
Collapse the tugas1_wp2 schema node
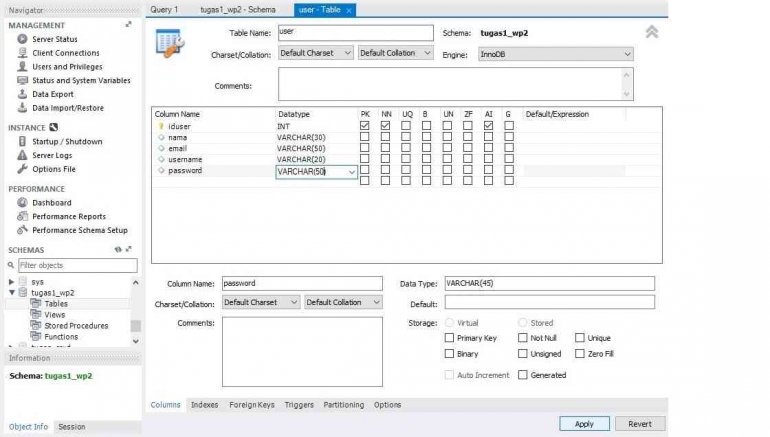pyautogui.click(x=11, y=293)
